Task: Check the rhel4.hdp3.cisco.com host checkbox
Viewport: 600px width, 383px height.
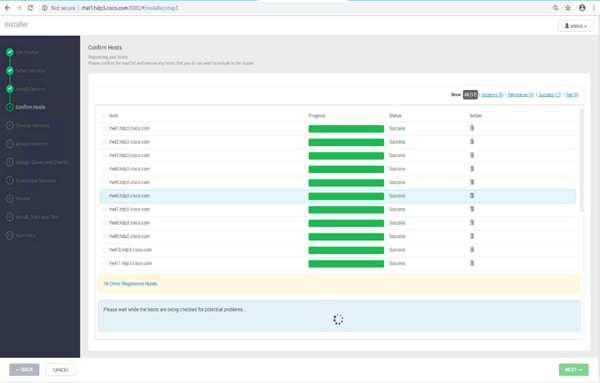Action: tap(104, 169)
